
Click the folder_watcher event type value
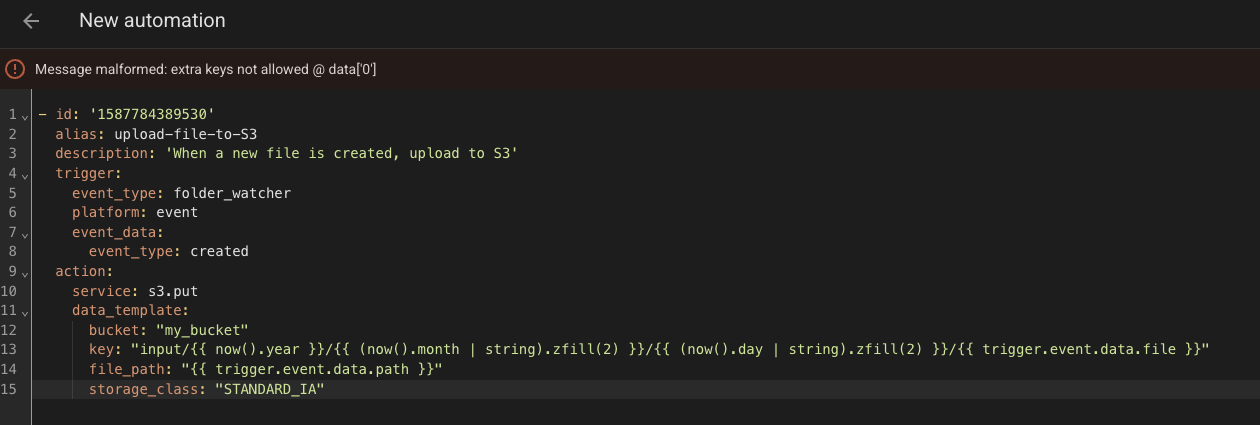point(232,193)
